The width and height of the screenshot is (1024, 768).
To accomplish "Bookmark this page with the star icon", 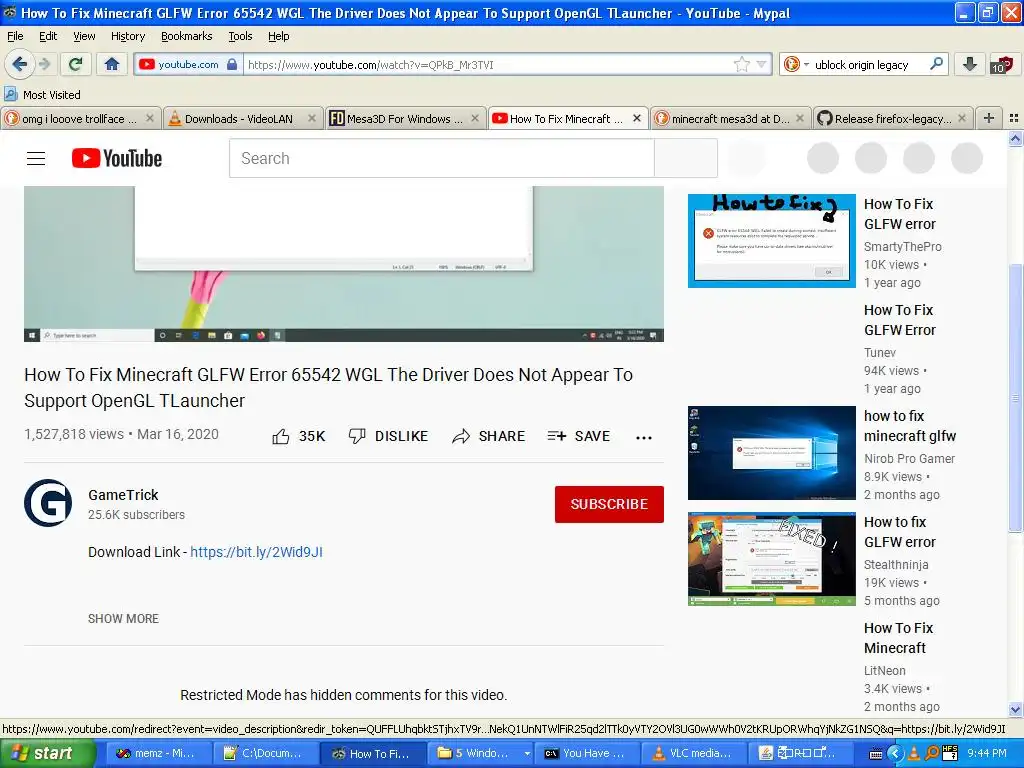I will (x=741, y=64).
